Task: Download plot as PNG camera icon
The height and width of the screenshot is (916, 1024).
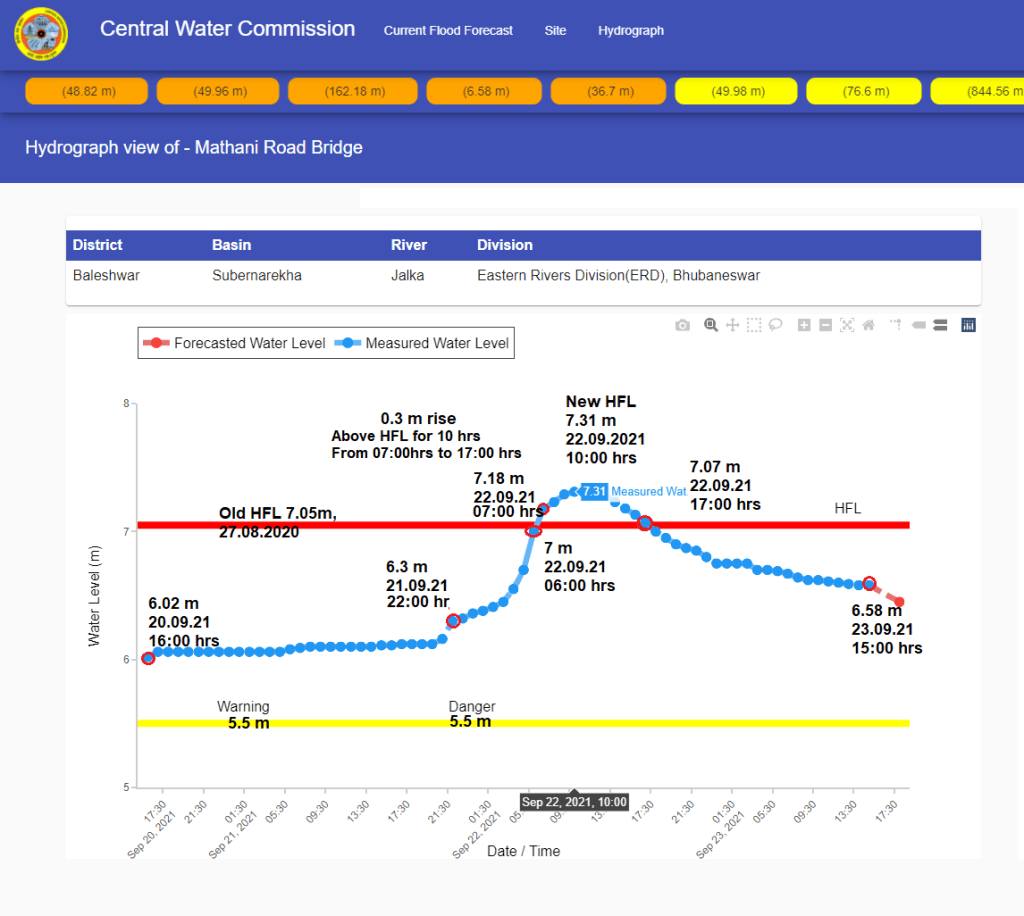Action: (x=682, y=325)
